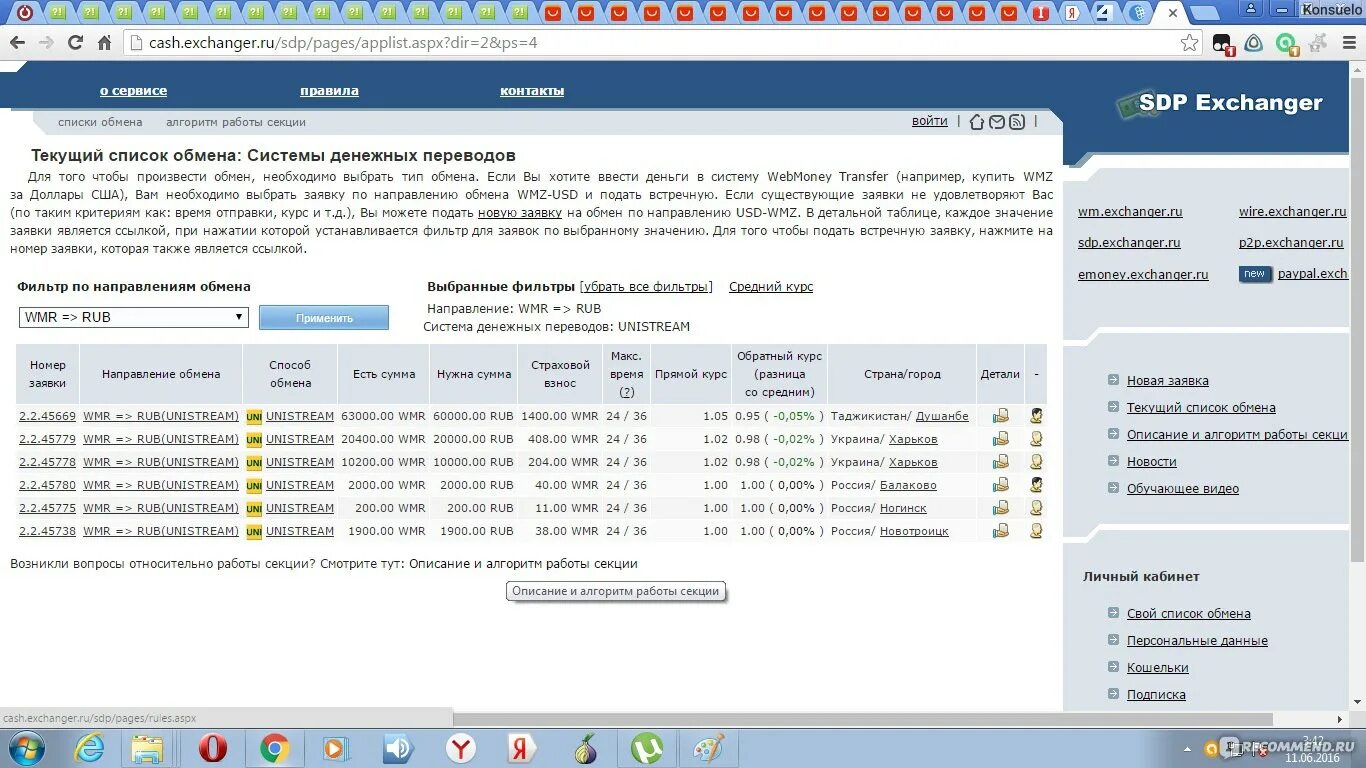Click the site home icon beside войти
1366x768 pixels.
[x=977, y=122]
